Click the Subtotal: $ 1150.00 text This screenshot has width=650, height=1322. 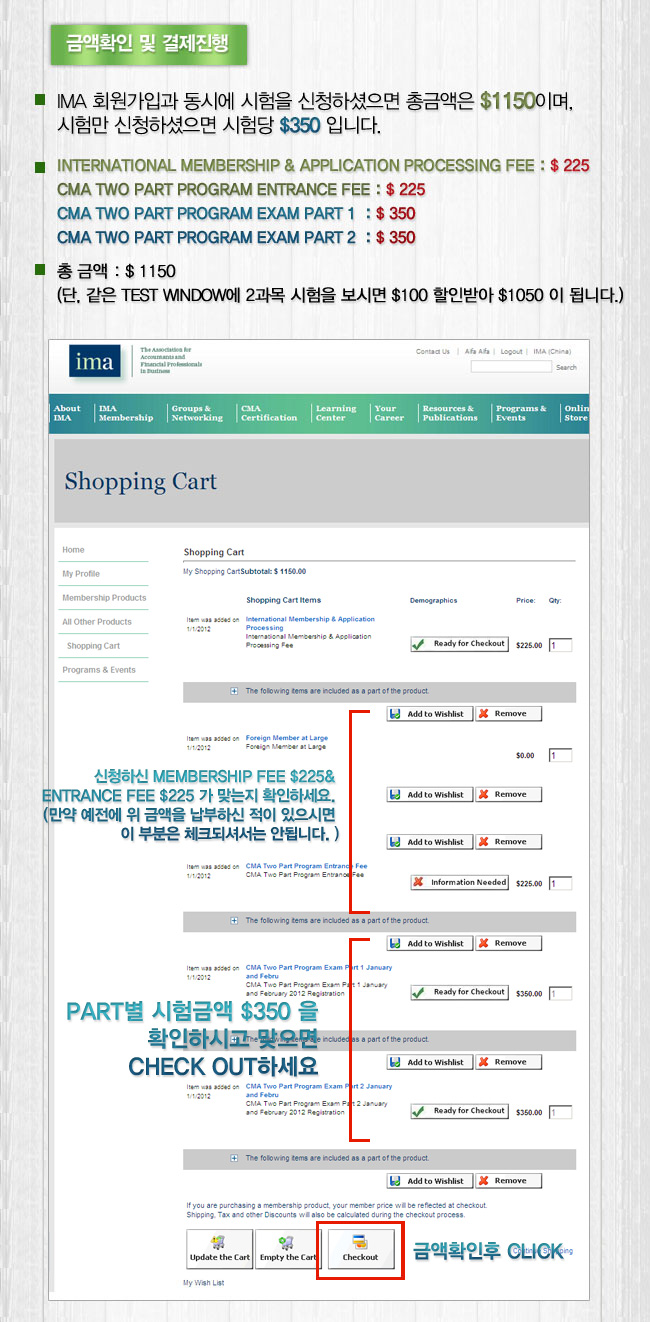(x=274, y=571)
